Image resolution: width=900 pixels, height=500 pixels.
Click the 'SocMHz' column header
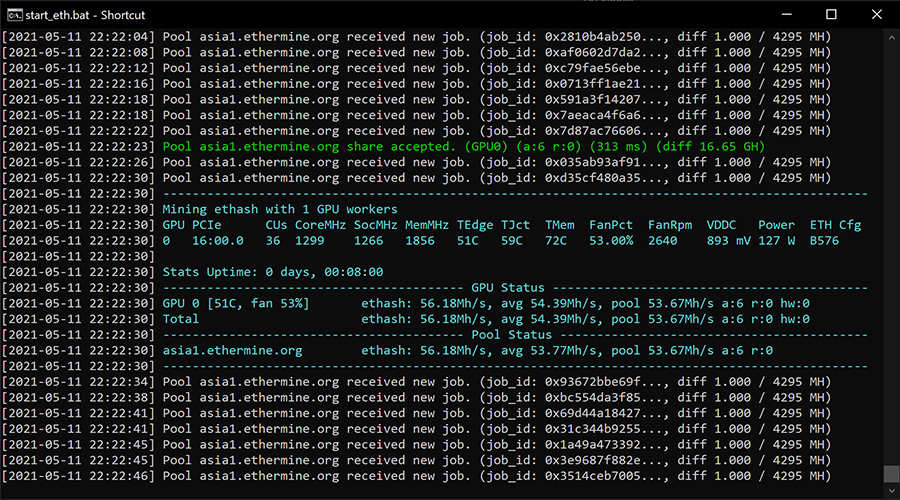point(375,225)
